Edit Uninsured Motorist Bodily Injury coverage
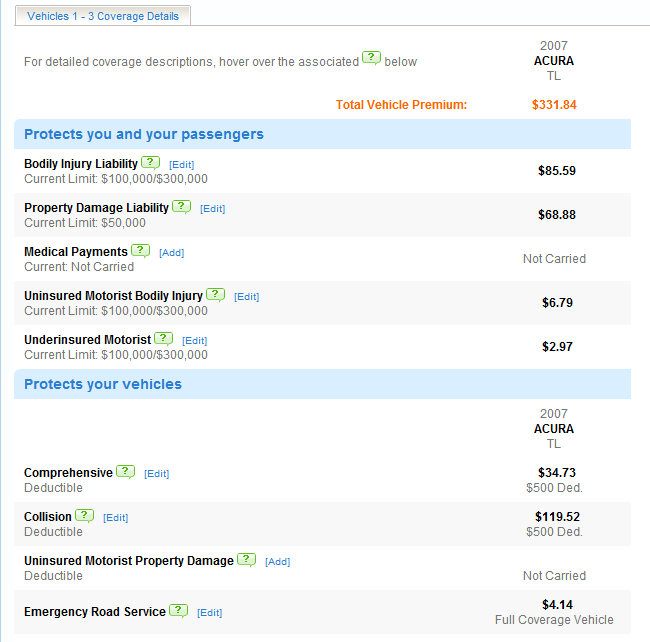The image size is (650, 642). [246, 296]
